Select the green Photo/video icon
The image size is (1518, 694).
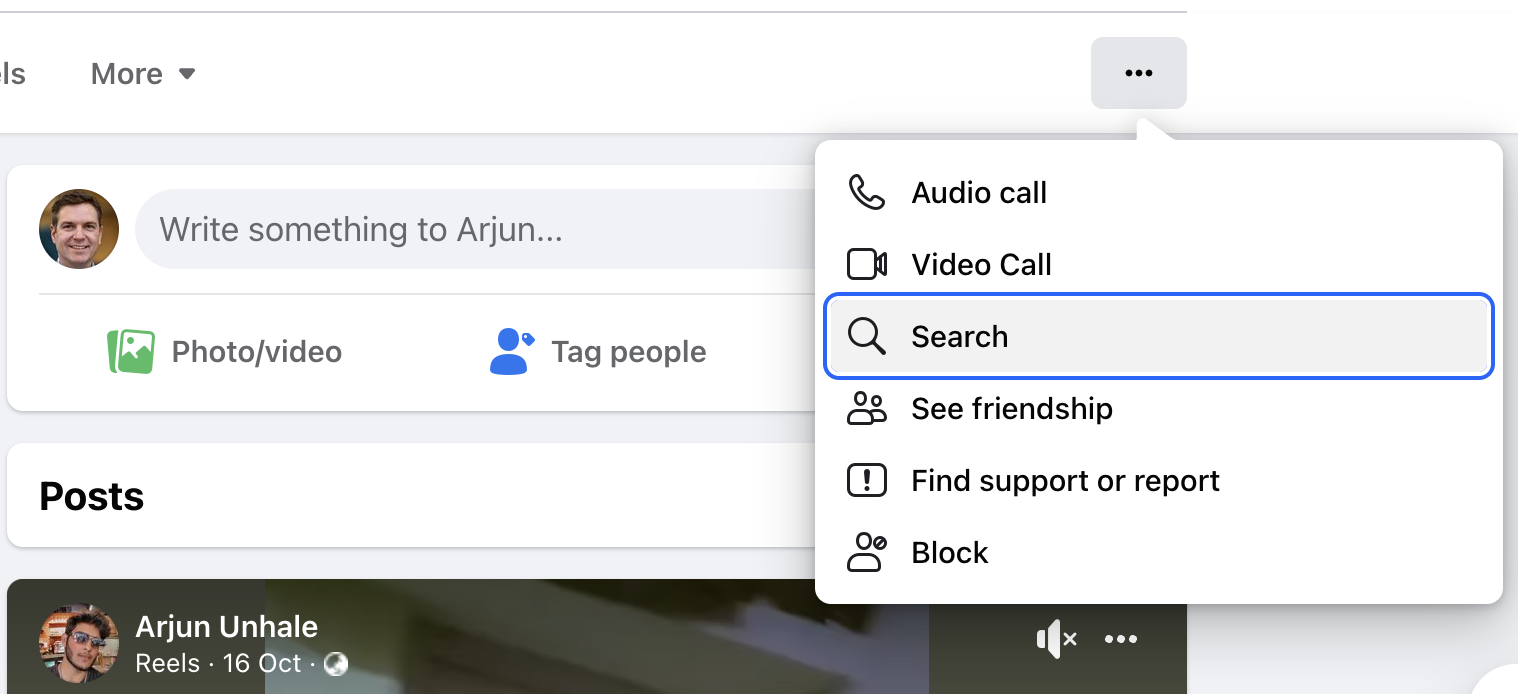click(130, 351)
